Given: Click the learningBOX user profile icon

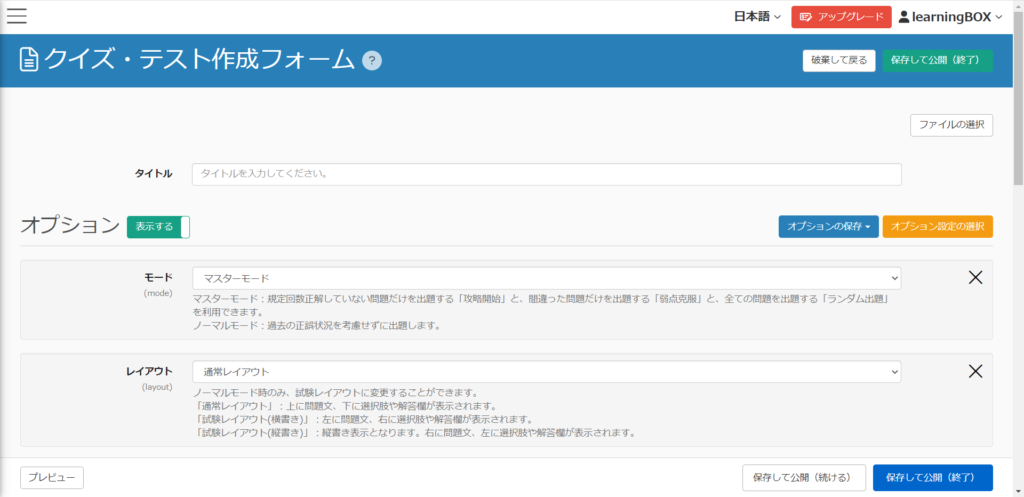Looking at the screenshot, I should (x=904, y=17).
